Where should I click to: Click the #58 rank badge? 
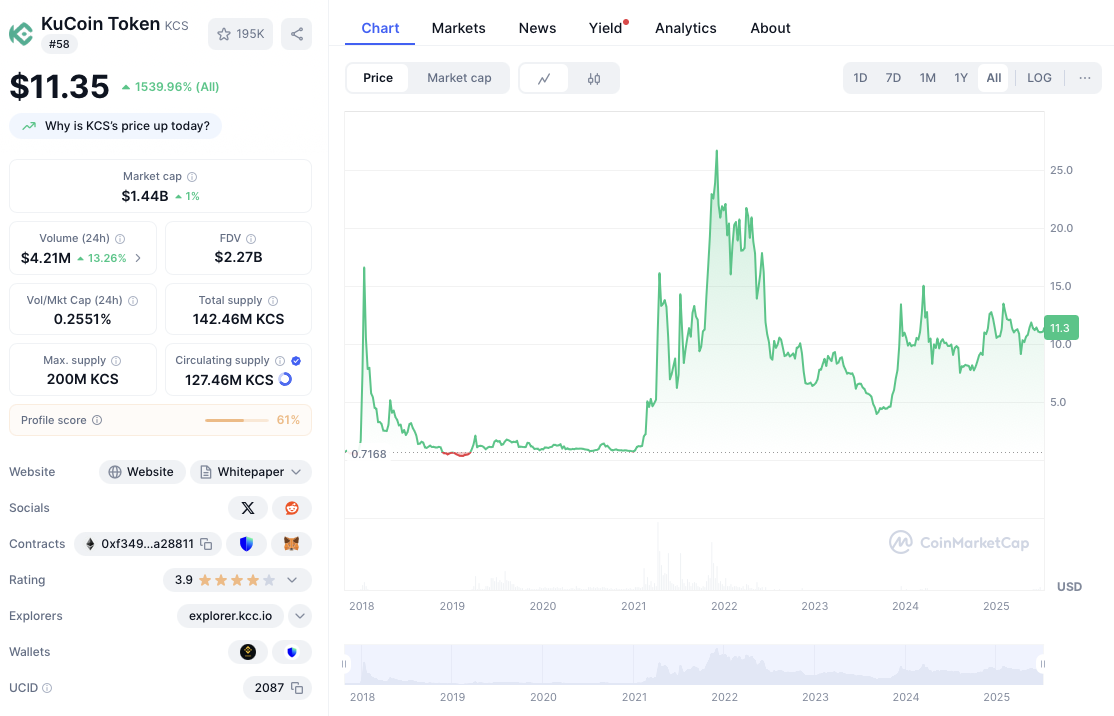(59, 44)
